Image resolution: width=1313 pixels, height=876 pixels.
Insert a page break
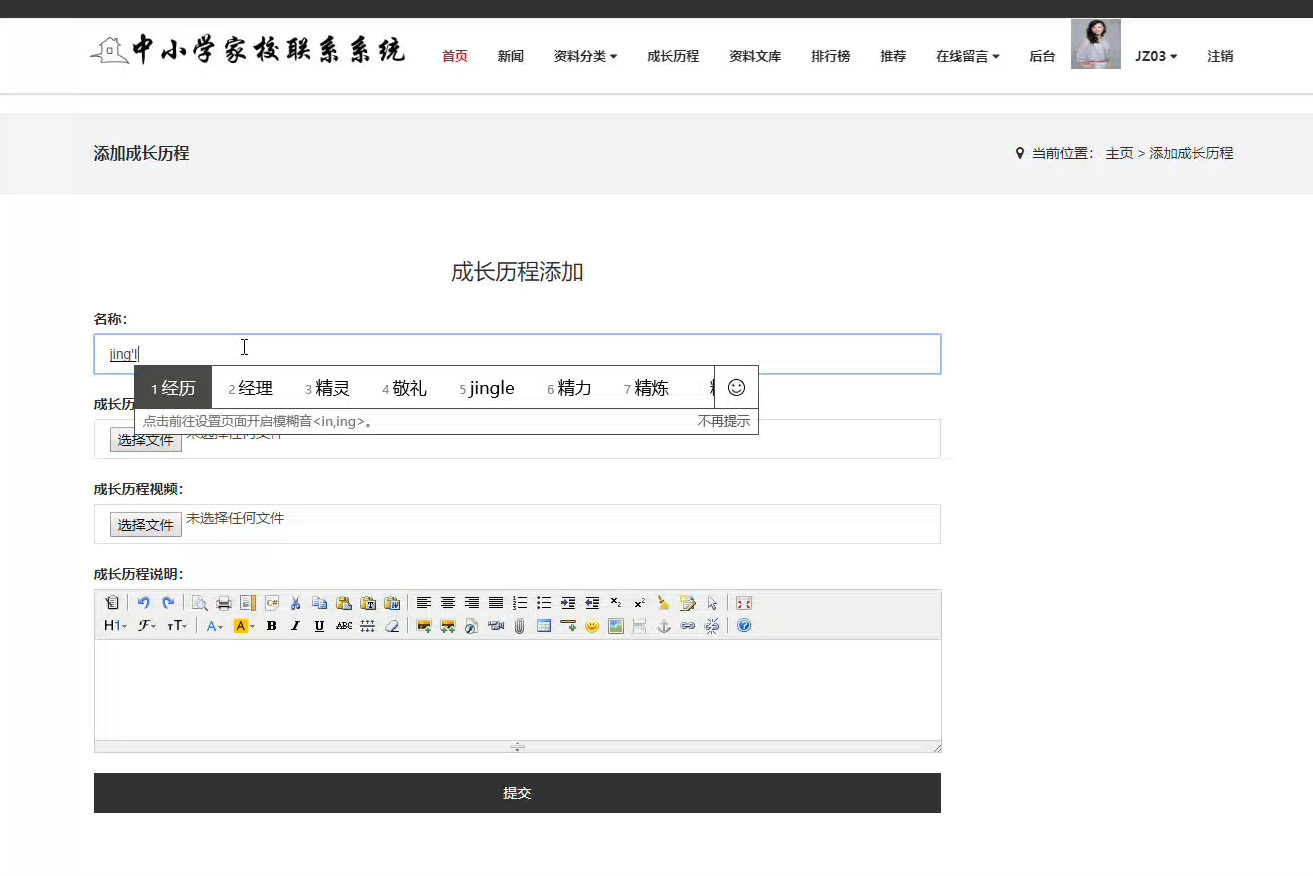(x=640, y=626)
